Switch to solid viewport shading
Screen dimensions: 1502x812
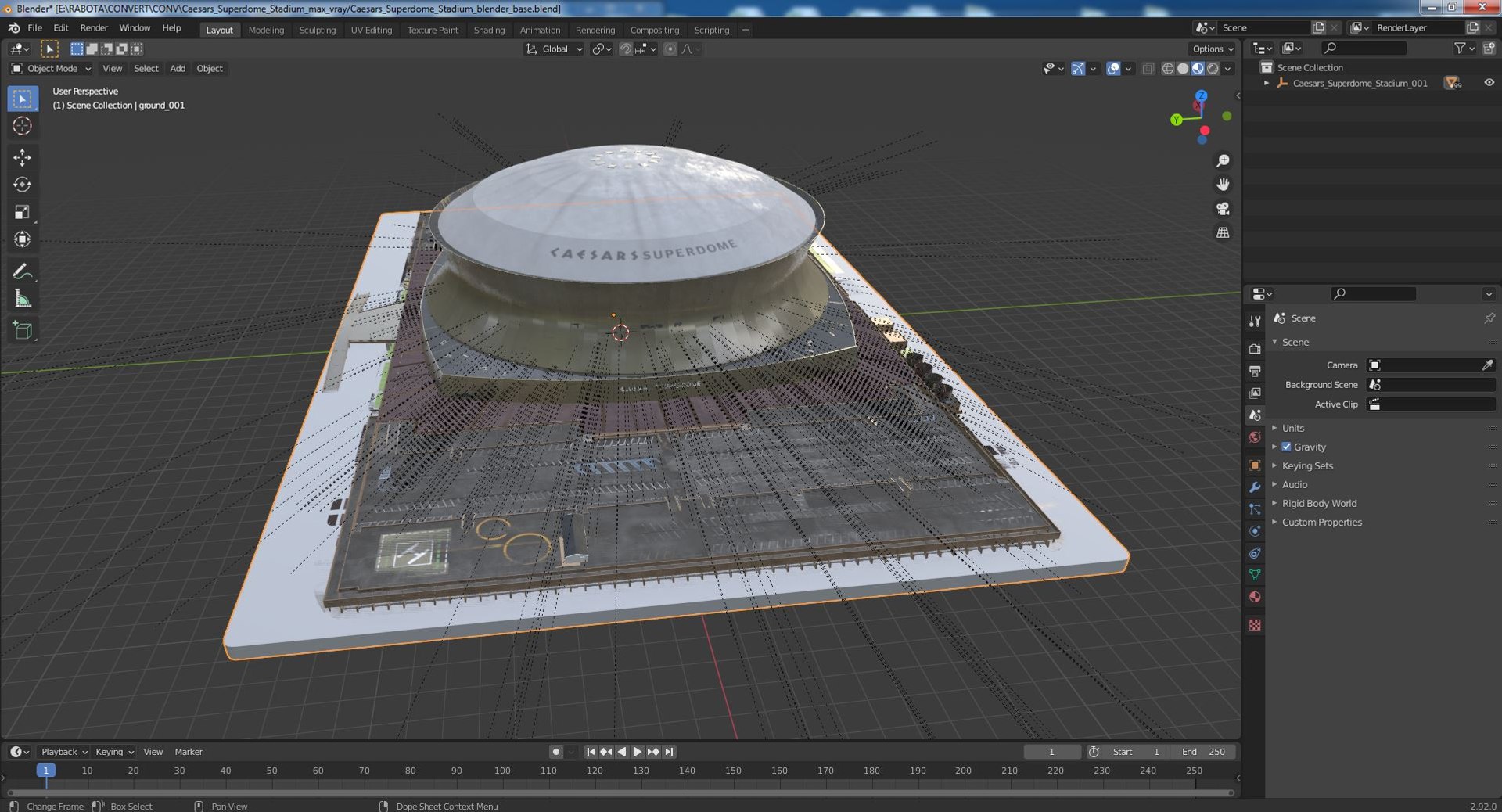pos(1183,69)
